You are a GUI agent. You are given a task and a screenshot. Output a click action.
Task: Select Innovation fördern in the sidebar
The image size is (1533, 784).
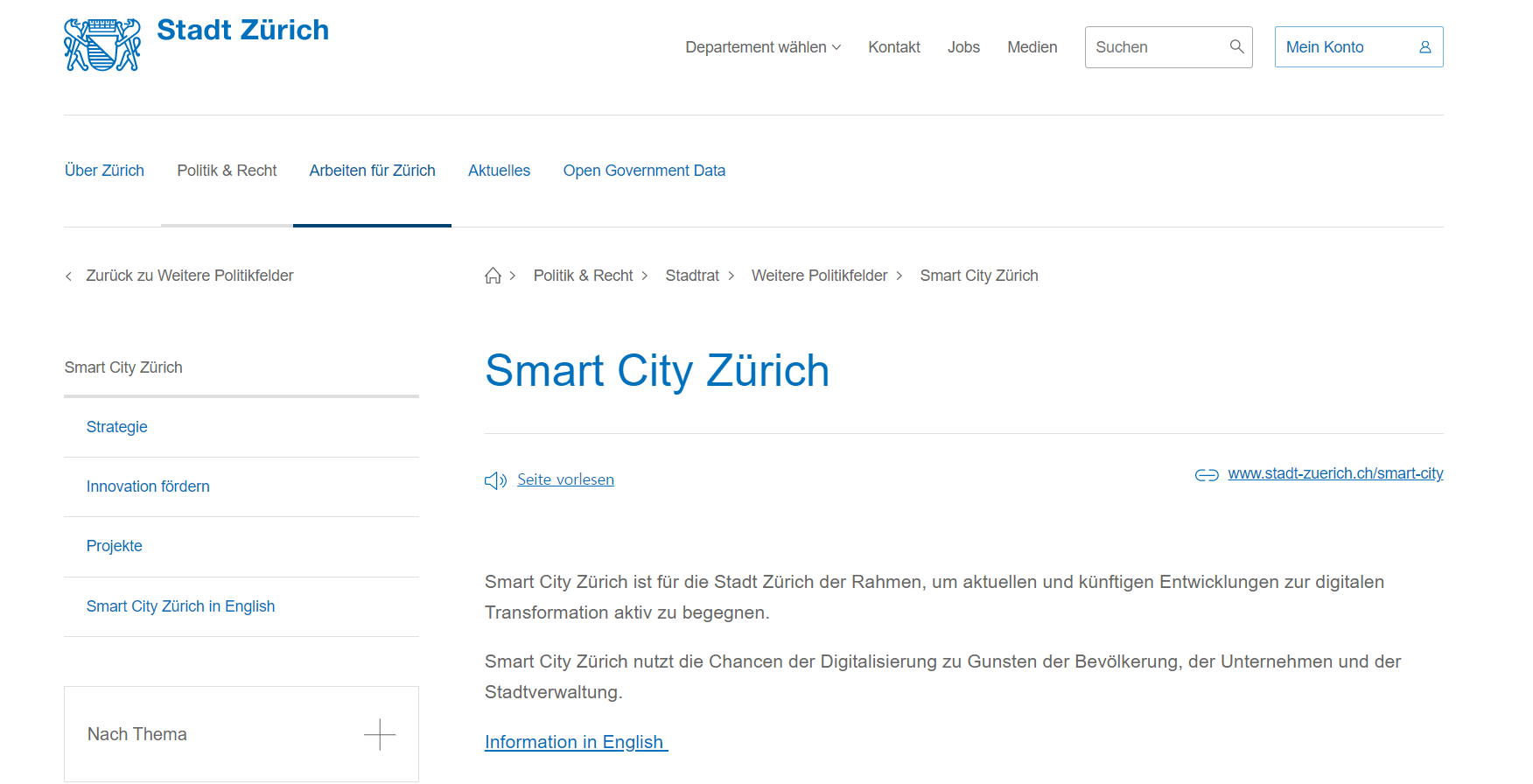pos(148,486)
